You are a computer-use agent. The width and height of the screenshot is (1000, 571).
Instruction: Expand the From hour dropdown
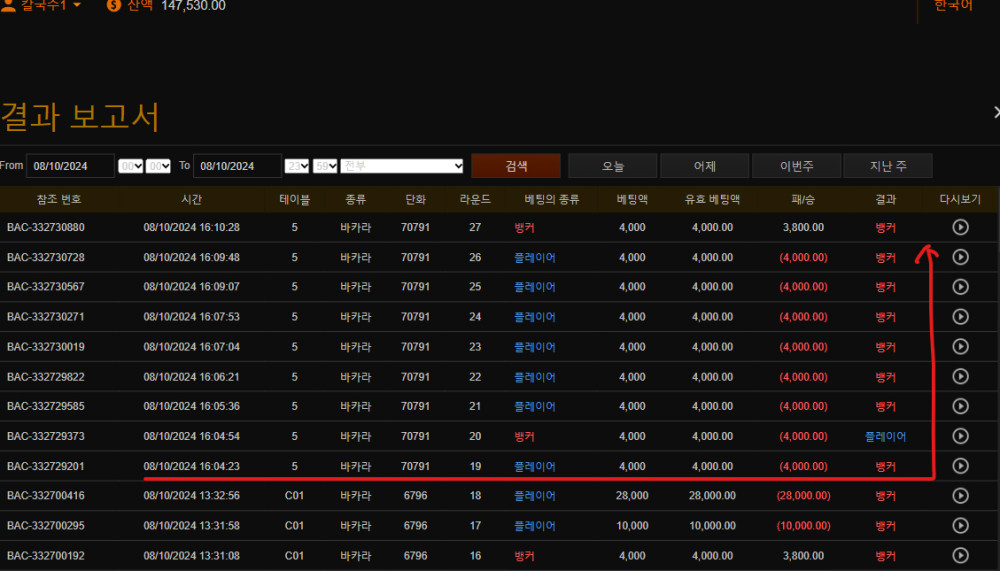[130, 166]
